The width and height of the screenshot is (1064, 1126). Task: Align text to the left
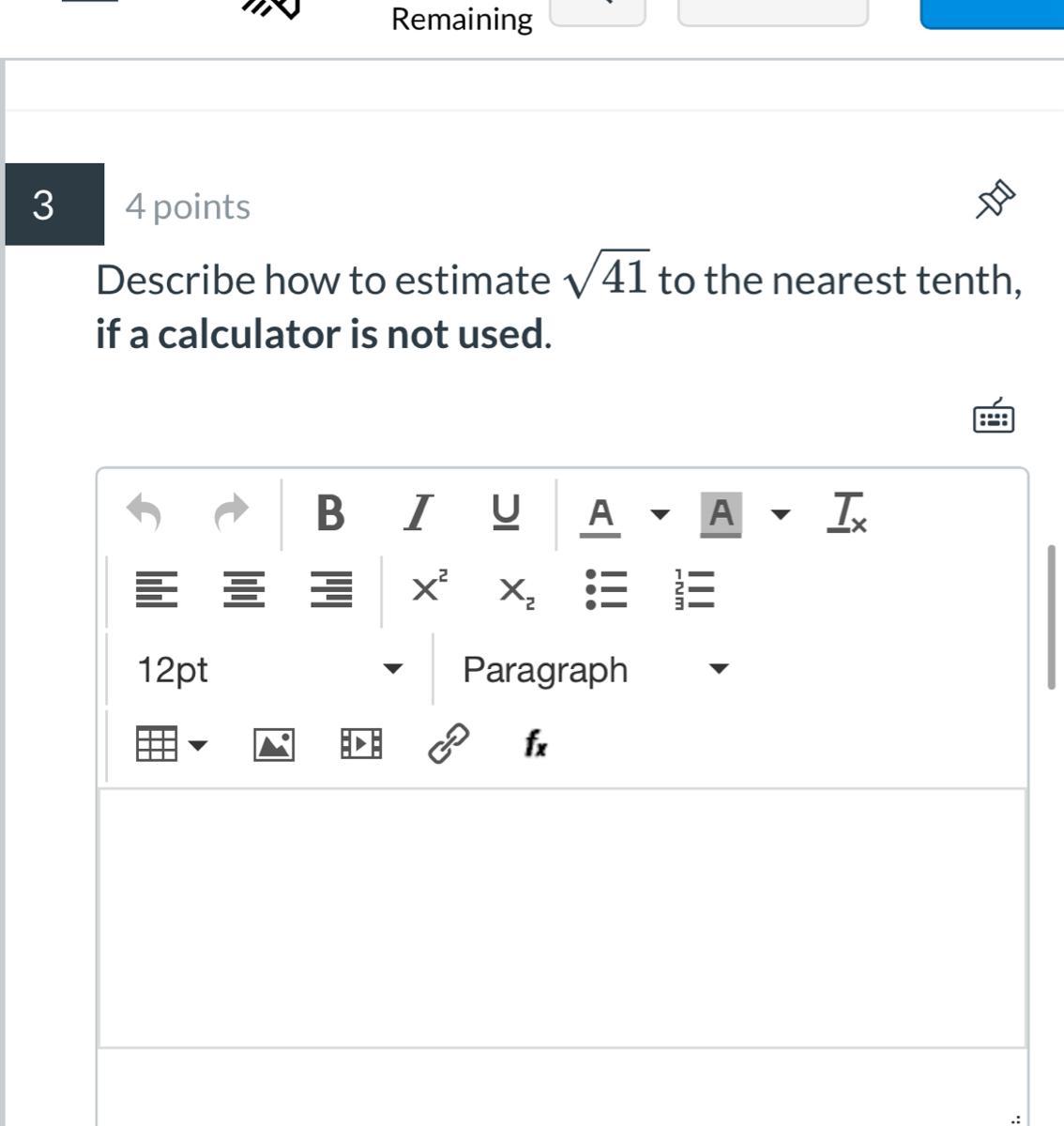click(157, 589)
